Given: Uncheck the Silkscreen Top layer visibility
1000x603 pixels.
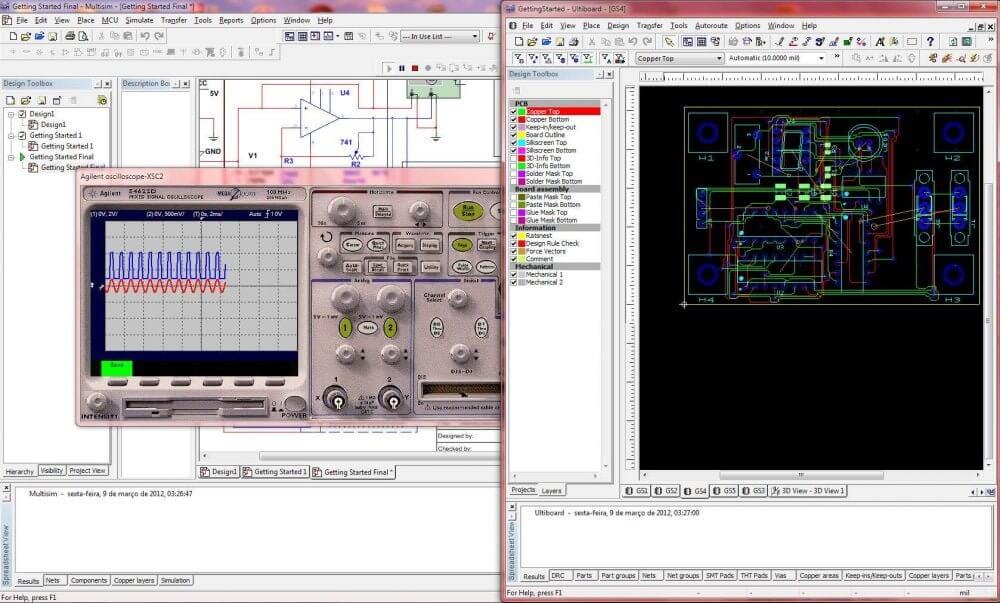Looking at the screenshot, I should [x=512, y=142].
